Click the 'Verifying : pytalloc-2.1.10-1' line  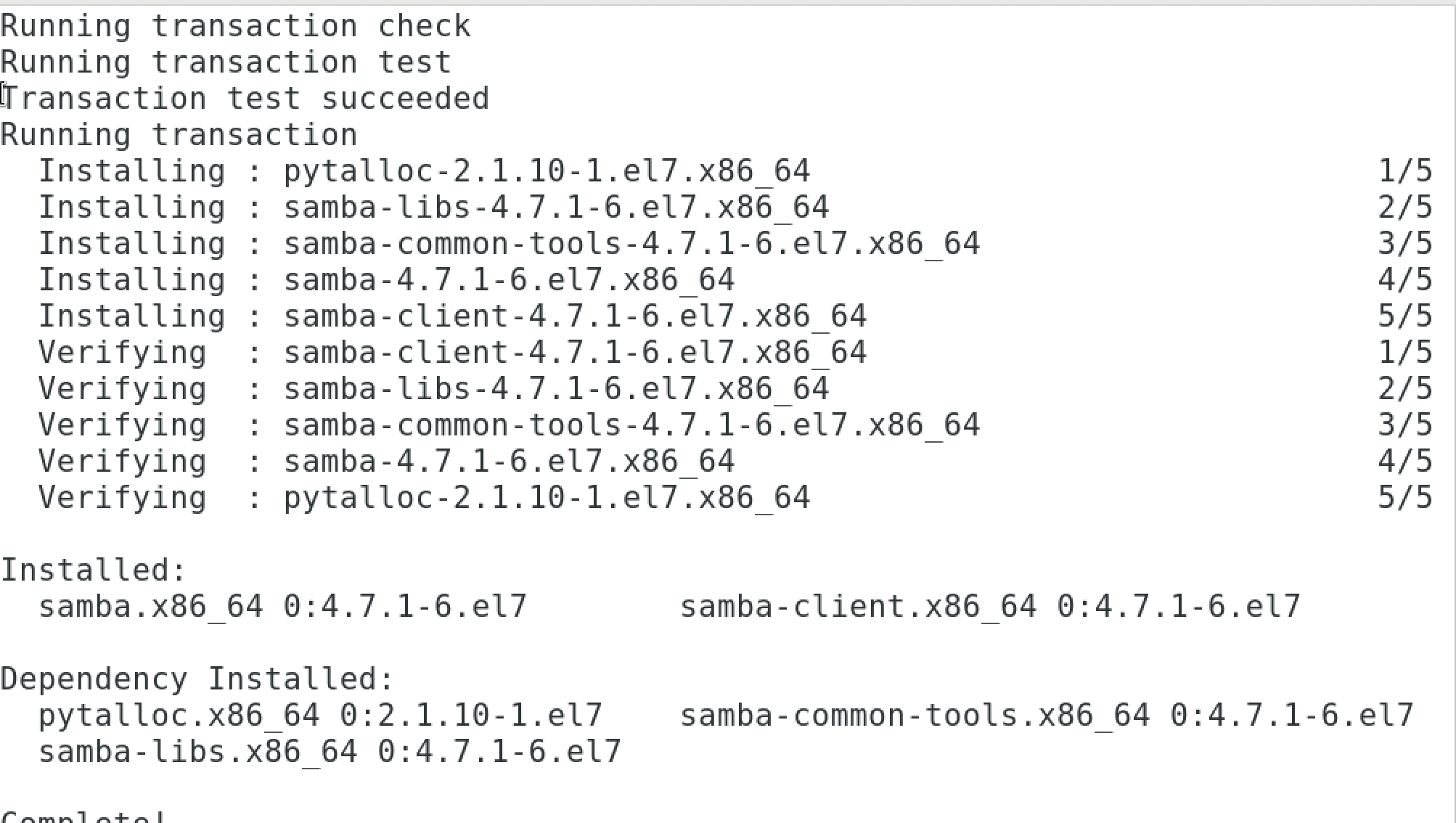pyautogui.click(x=424, y=498)
